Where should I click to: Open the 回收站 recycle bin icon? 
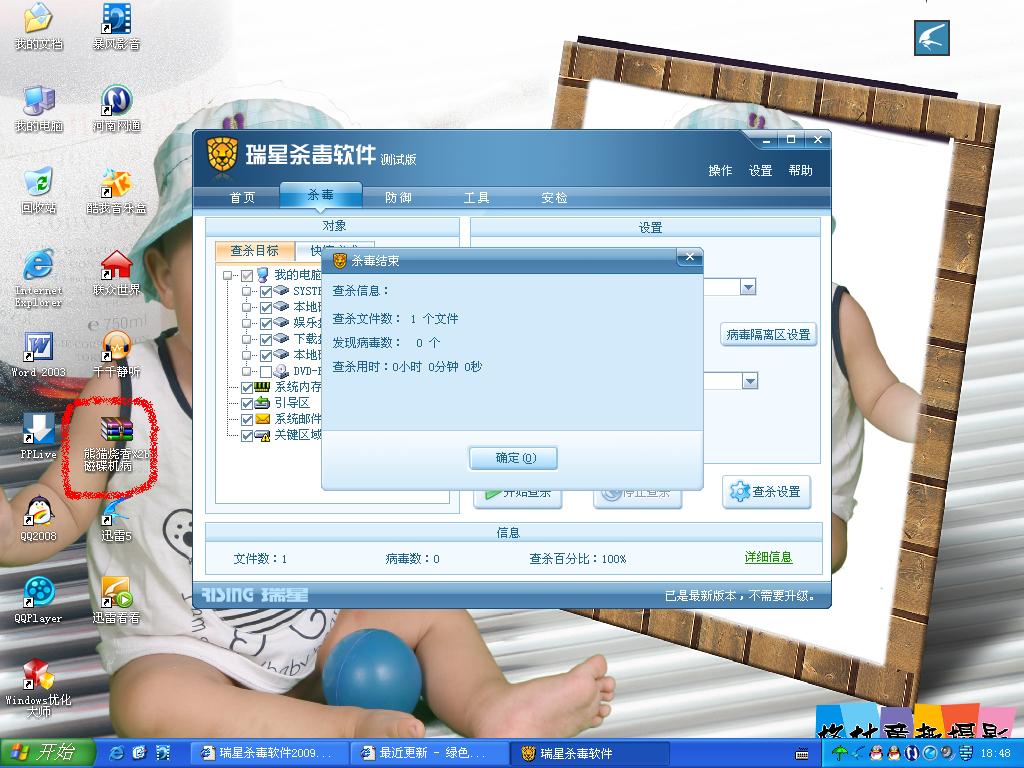pos(39,191)
